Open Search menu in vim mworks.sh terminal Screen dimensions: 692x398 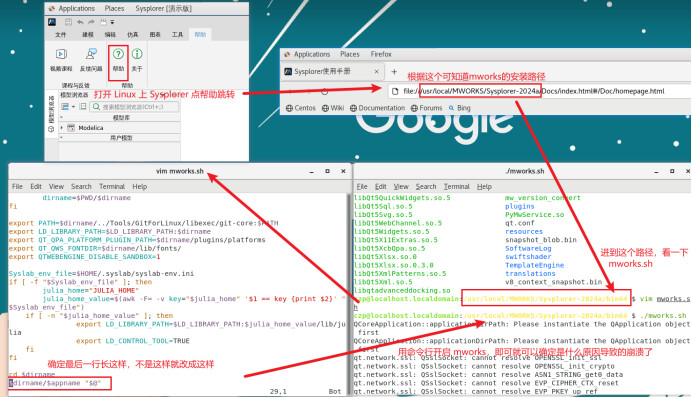point(81,187)
